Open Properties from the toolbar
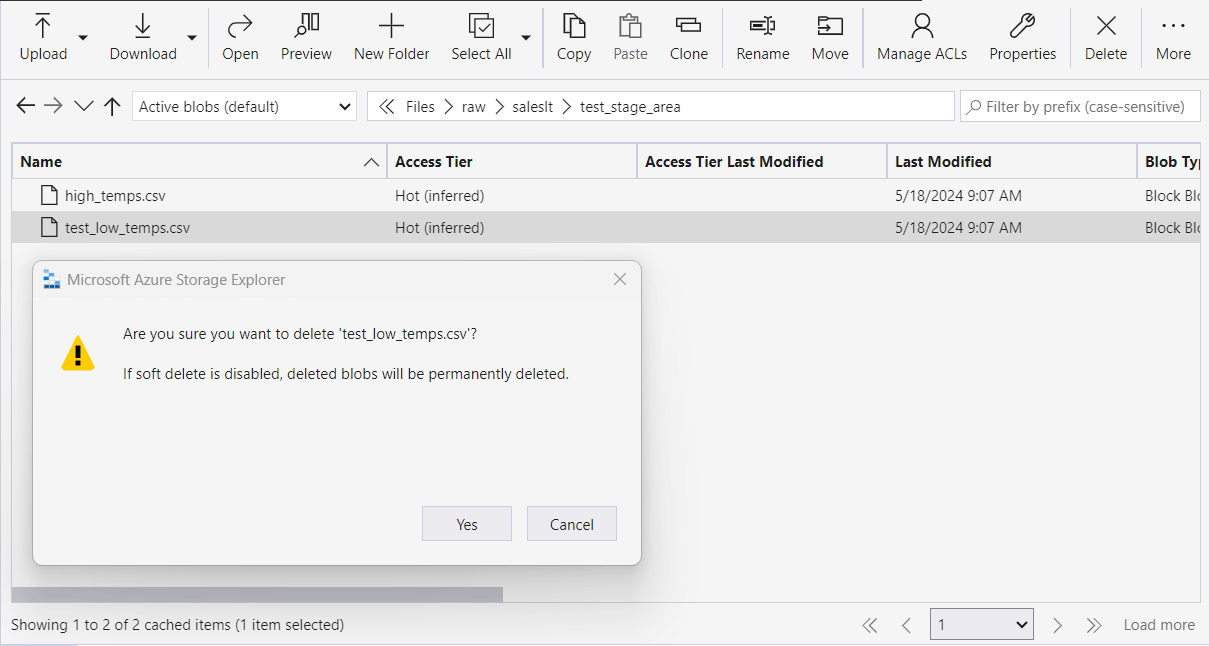Image resolution: width=1209 pixels, height=646 pixels. (x=1023, y=38)
